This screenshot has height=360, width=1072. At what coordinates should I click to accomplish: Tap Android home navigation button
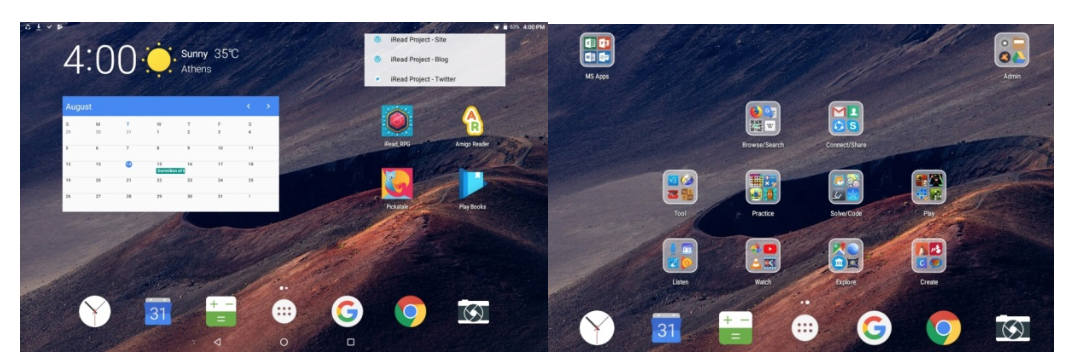[284, 342]
